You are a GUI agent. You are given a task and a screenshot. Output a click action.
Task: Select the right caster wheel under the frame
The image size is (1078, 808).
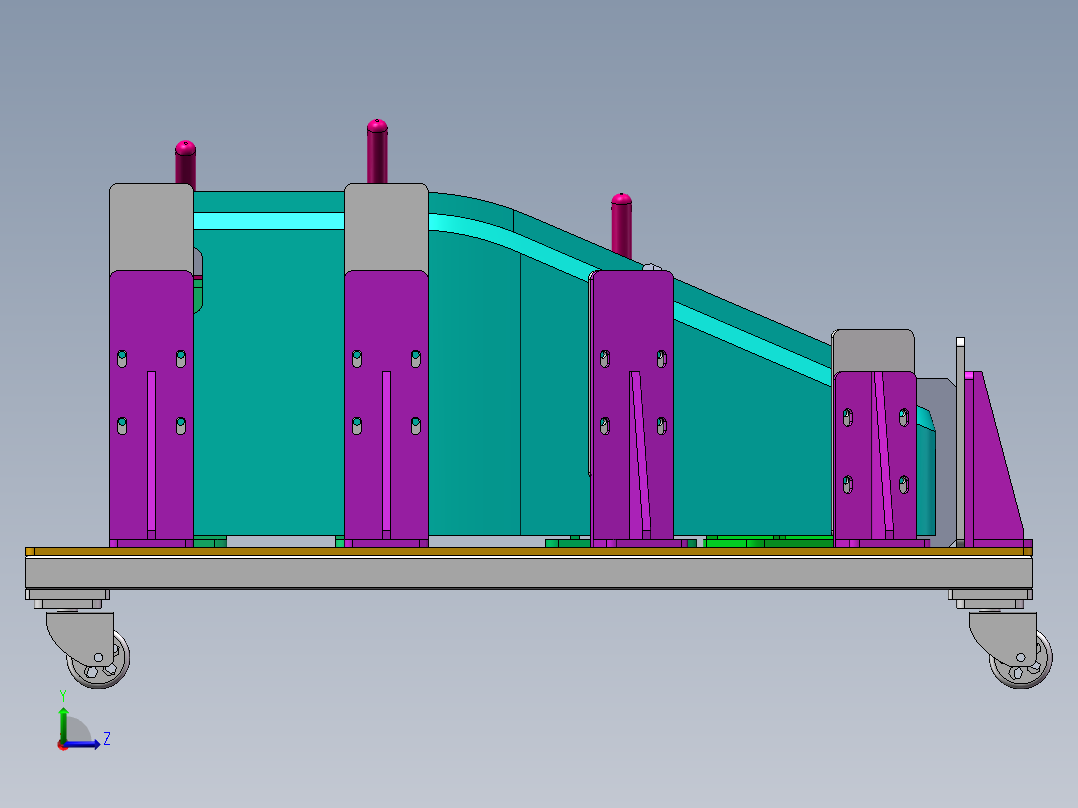pyautogui.click(x=1021, y=659)
